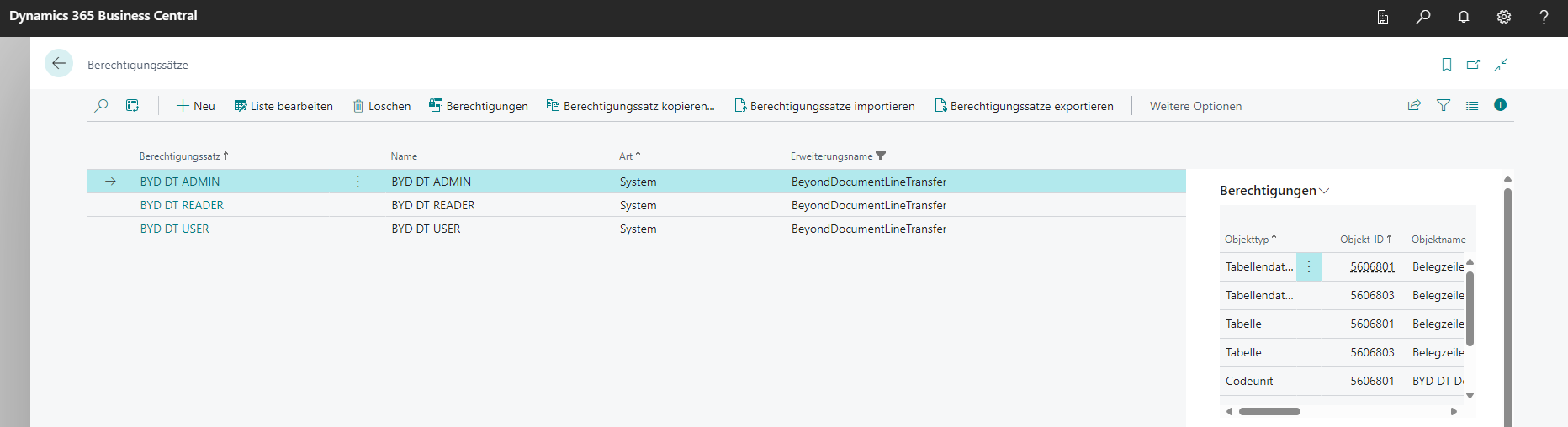The image size is (1568, 427).
Task: Click the help question mark icon
Action: tap(1544, 17)
